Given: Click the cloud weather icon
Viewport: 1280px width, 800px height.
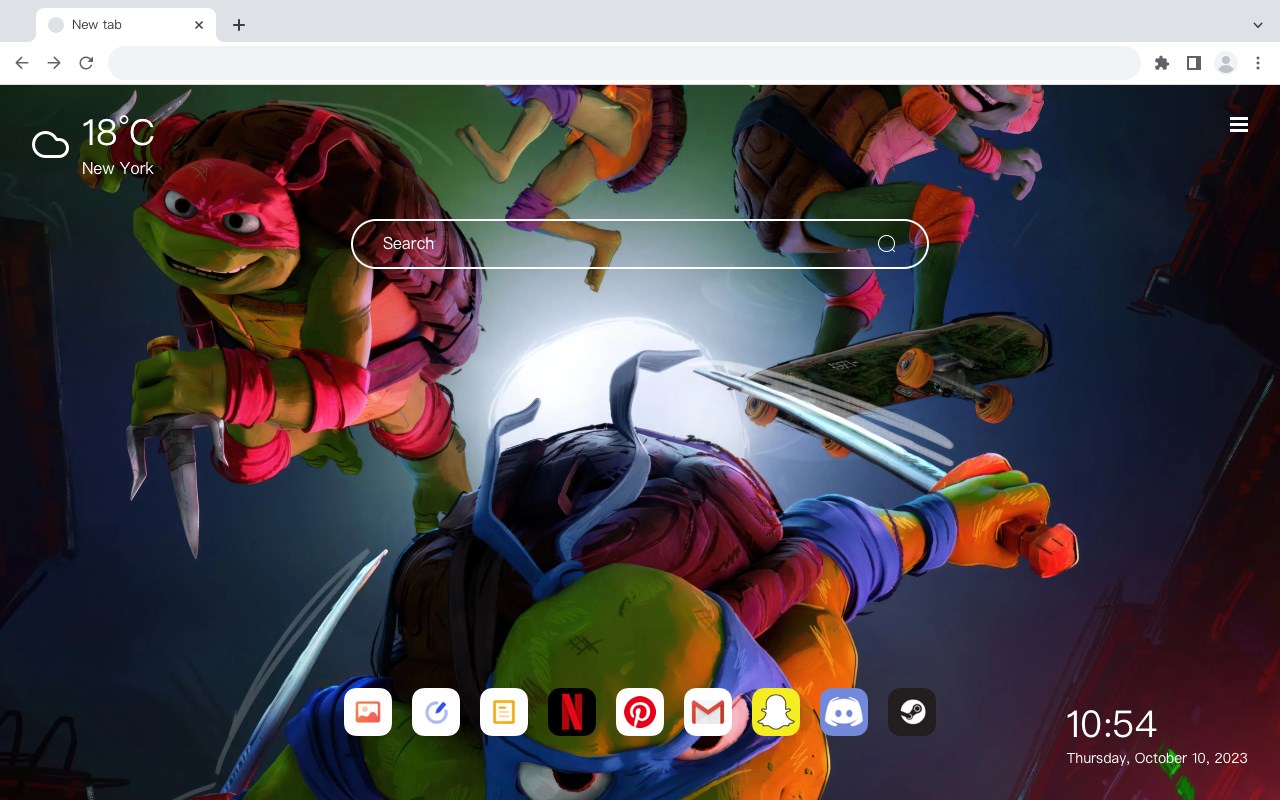Looking at the screenshot, I should [x=50, y=145].
